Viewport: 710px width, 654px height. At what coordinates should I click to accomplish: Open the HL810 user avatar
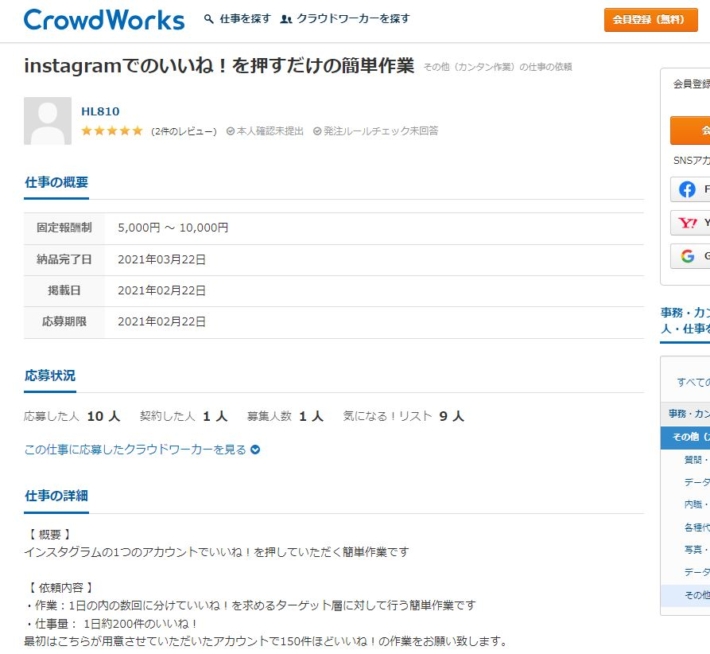[x=48, y=121]
